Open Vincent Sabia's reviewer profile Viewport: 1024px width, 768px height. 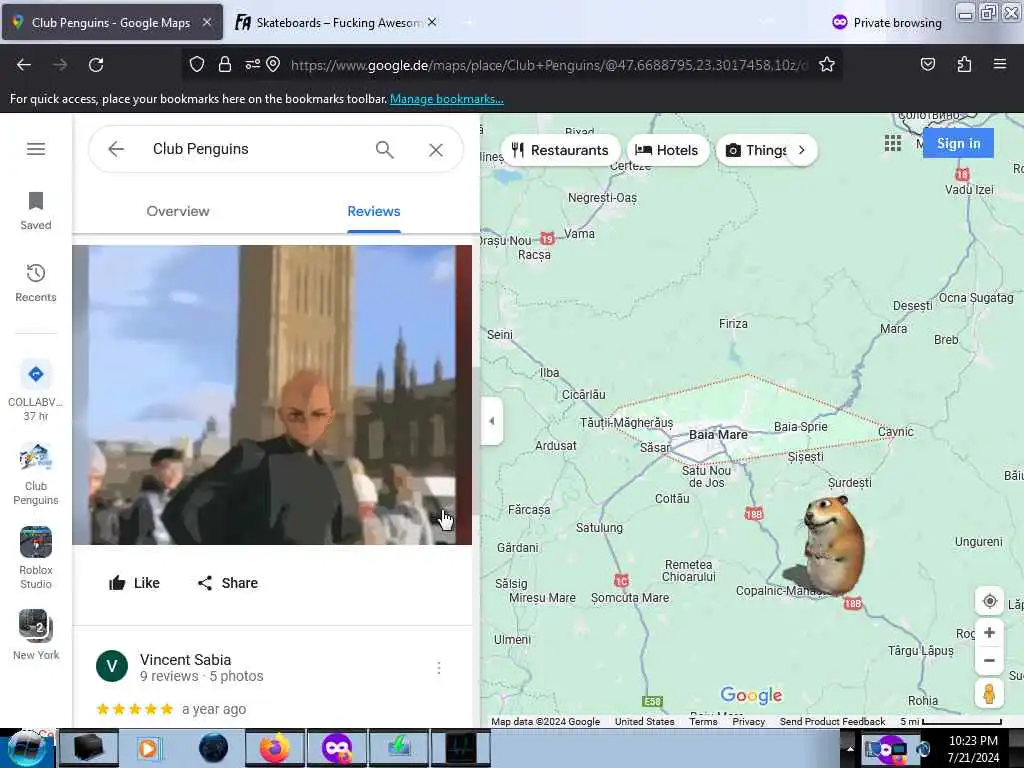click(185, 660)
